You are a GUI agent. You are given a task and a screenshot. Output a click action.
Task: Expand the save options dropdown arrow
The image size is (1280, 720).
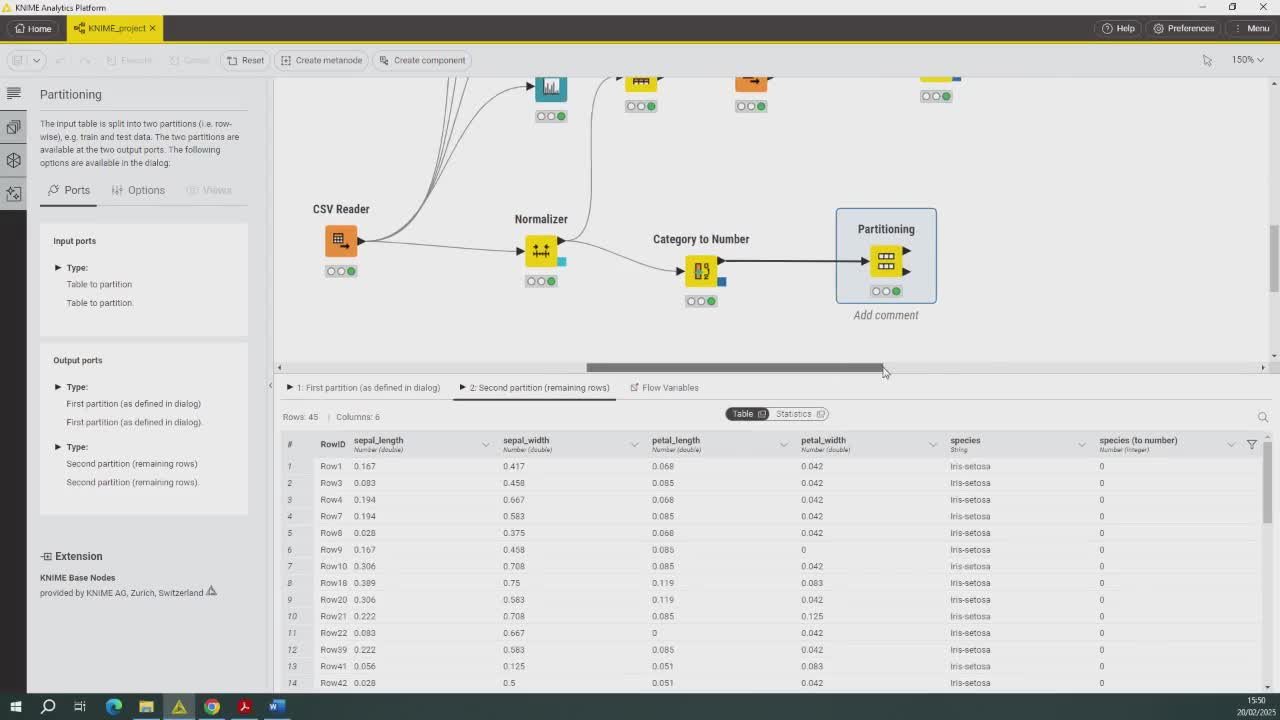(36, 60)
